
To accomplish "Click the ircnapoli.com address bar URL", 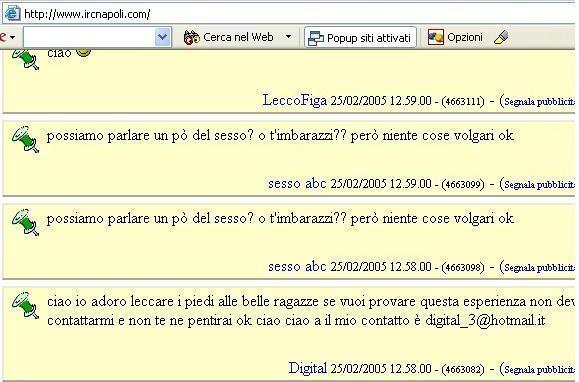I will tap(87, 14).
